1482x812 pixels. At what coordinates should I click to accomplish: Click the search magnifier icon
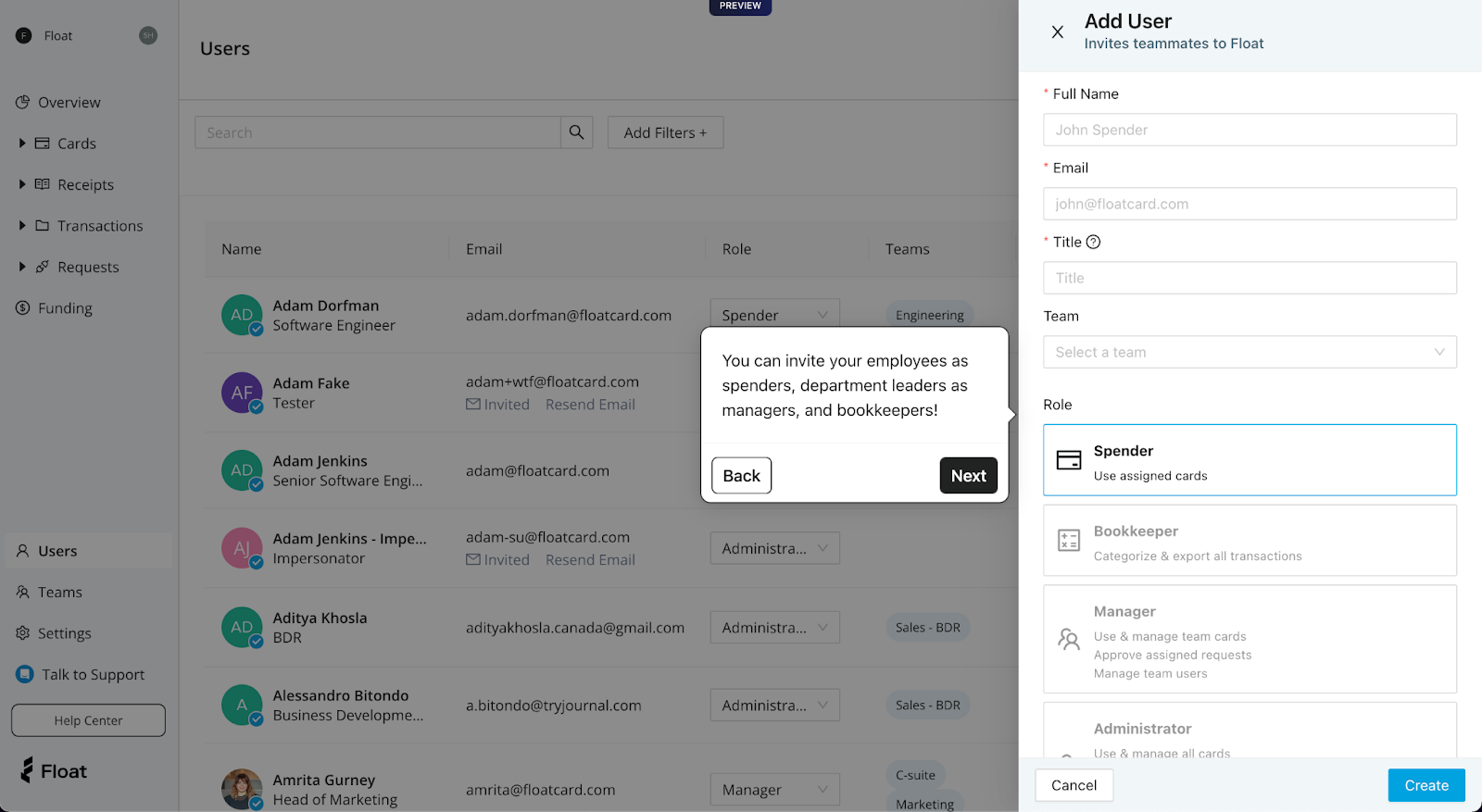[576, 132]
